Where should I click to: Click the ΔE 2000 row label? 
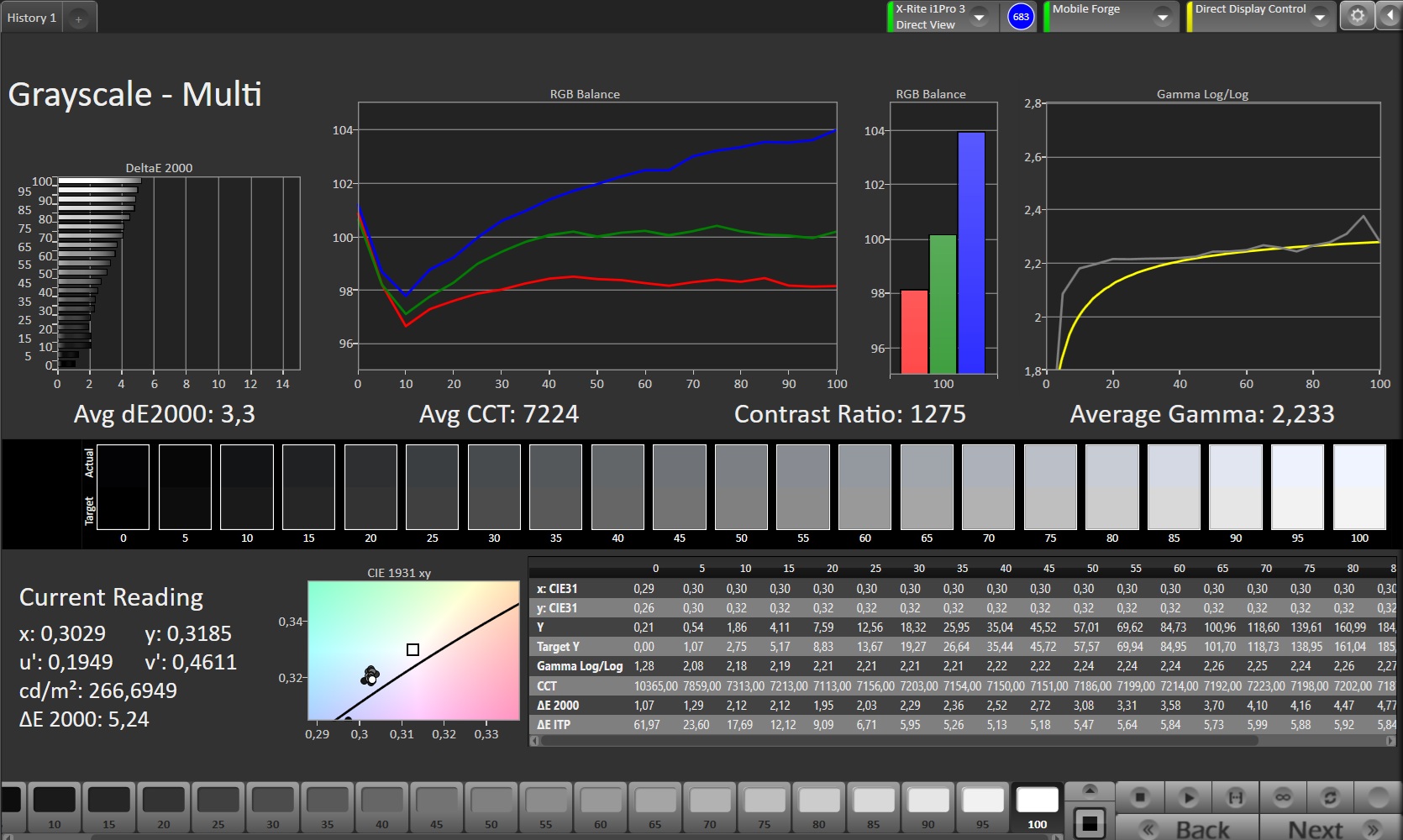pos(558,705)
